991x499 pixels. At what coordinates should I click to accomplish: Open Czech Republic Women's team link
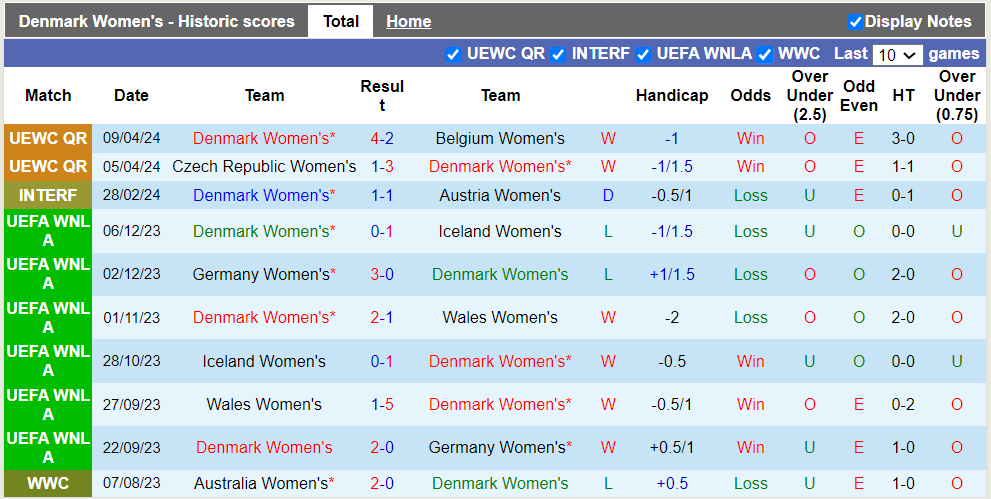pyautogui.click(x=264, y=166)
